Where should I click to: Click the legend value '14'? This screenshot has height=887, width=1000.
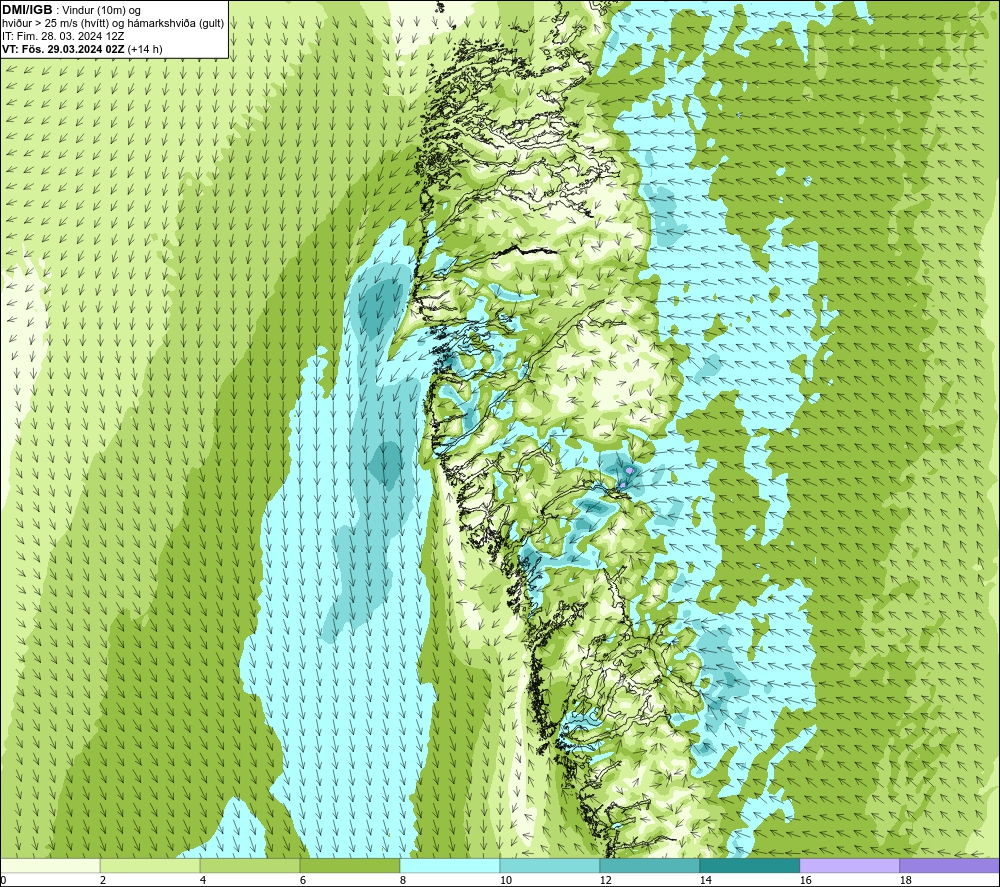coord(705,880)
